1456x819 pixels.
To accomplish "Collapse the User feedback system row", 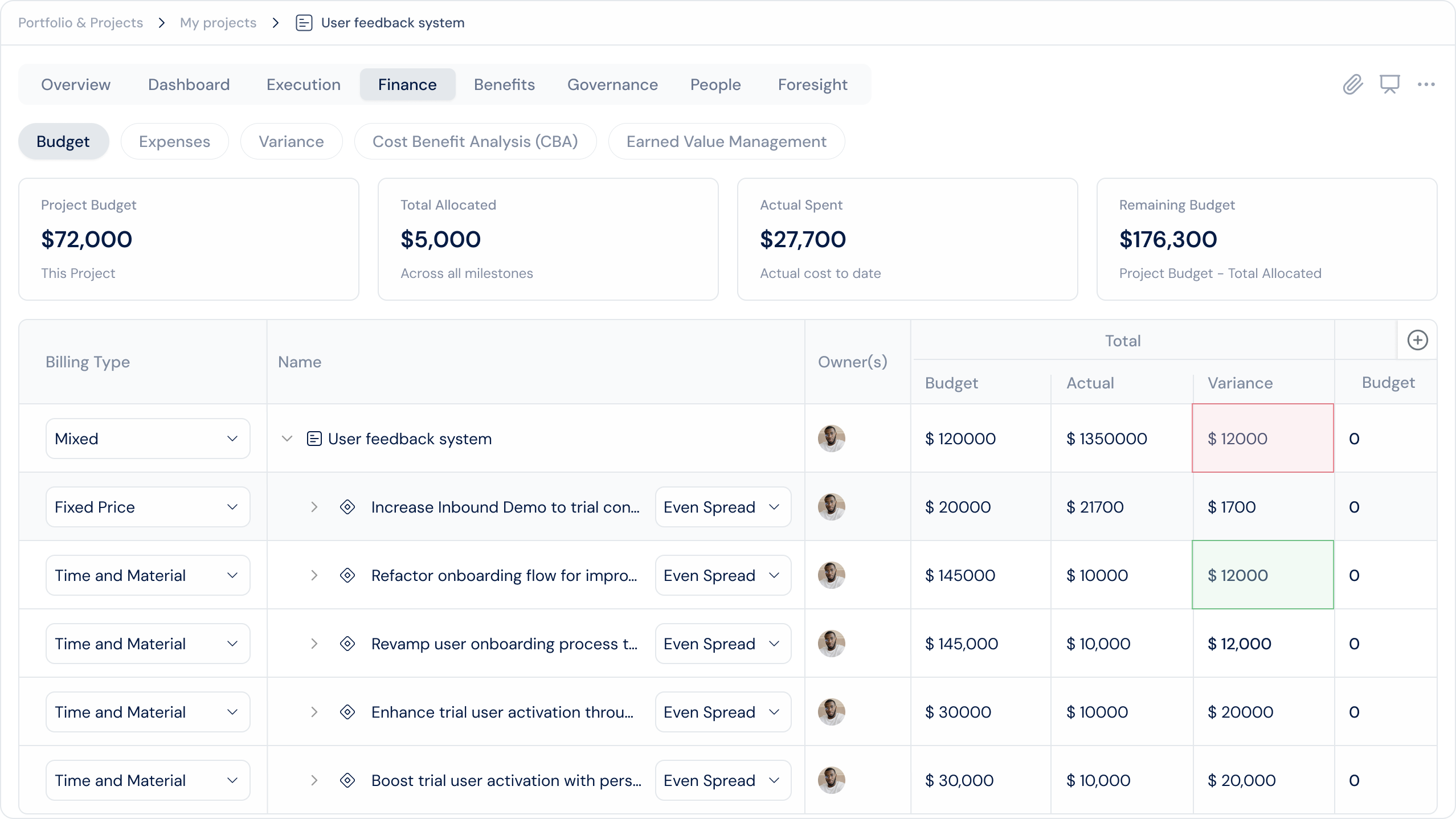I will (x=287, y=439).
